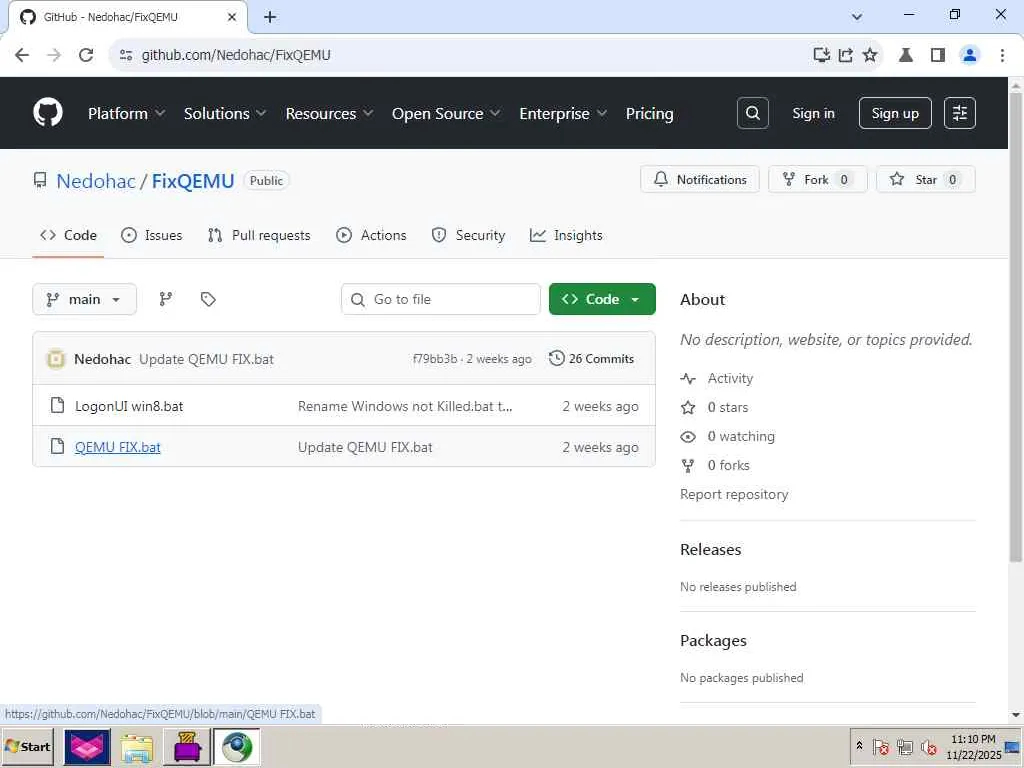Click the branches icon next to main

pos(166,299)
